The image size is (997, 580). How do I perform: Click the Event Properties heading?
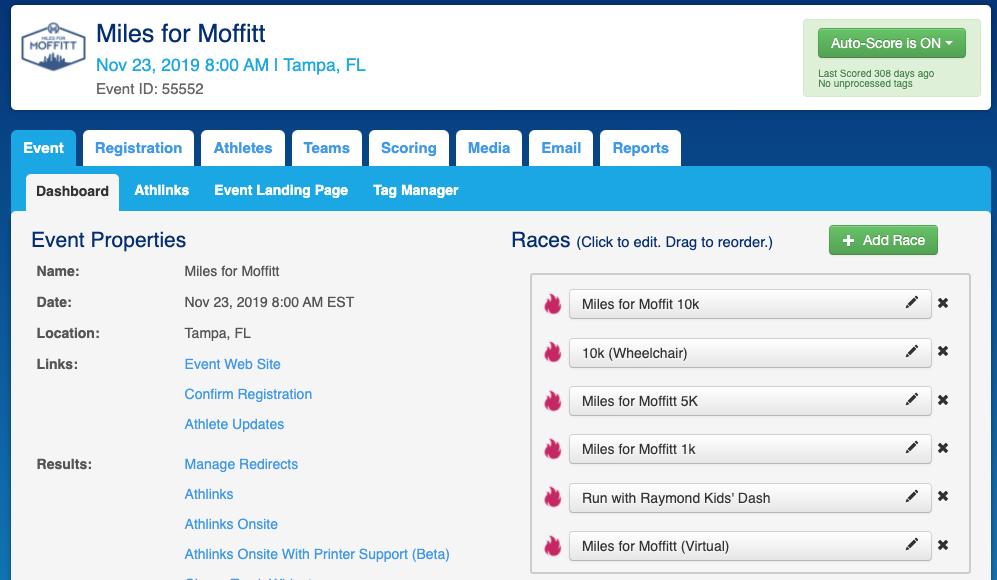click(x=109, y=240)
